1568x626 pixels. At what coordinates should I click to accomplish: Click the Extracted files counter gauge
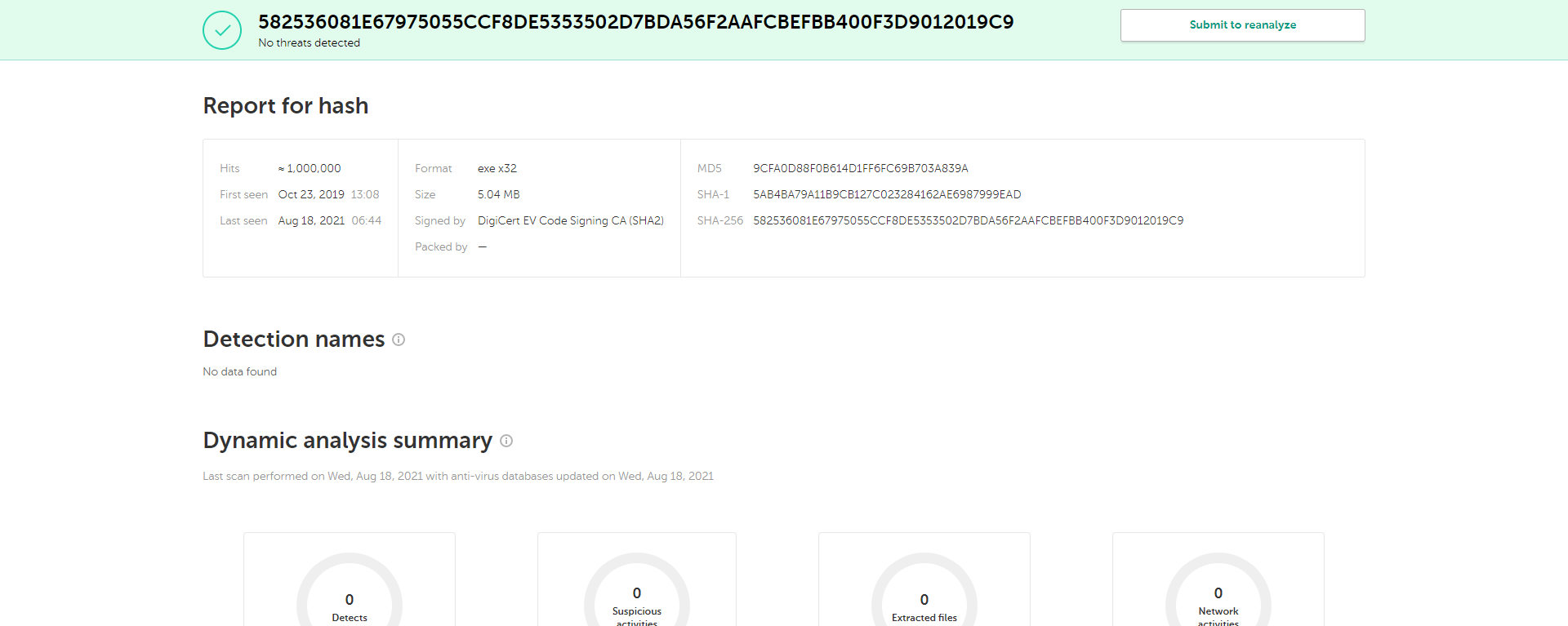pyautogui.click(x=924, y=589)
